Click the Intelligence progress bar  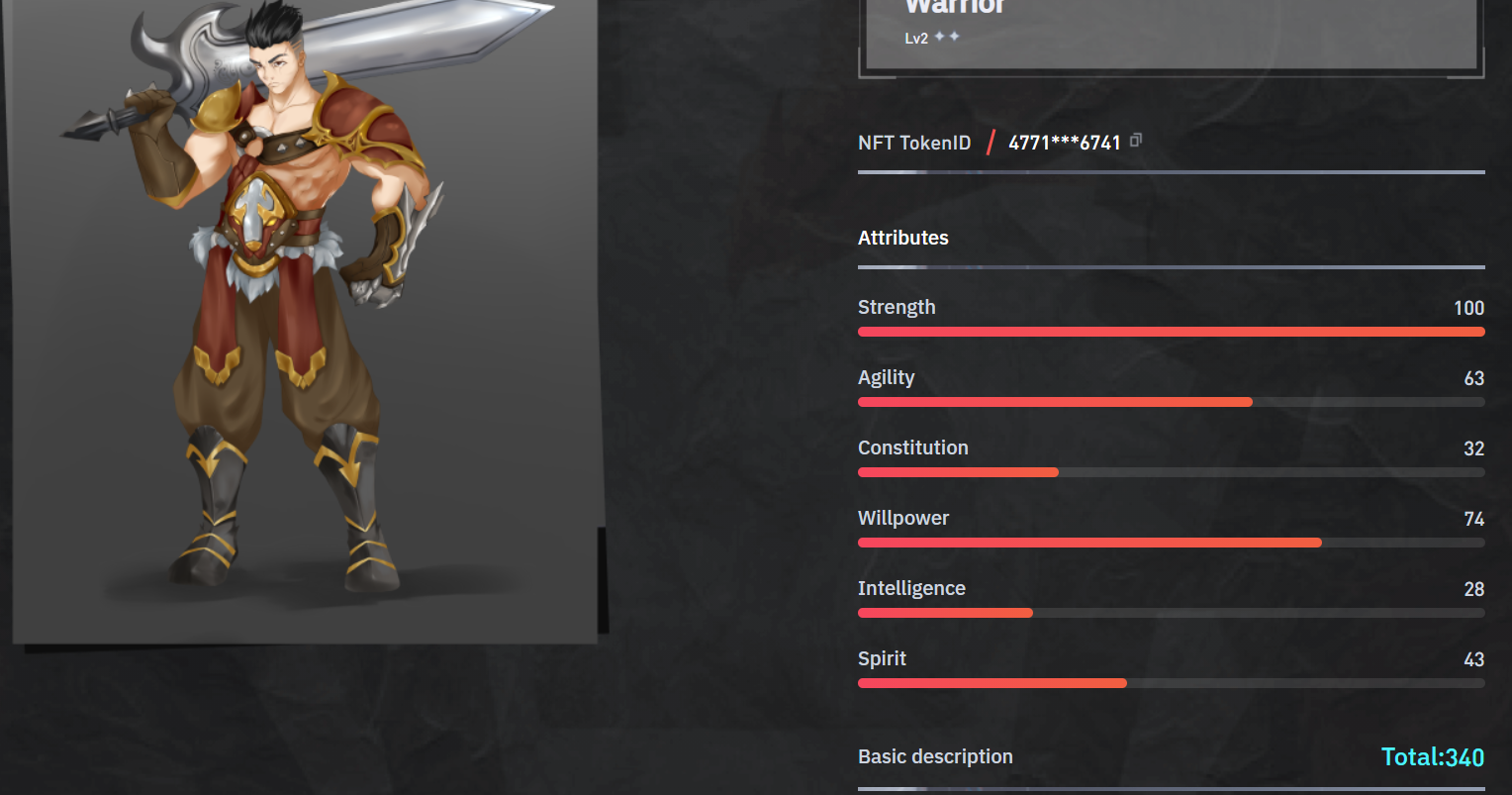1172,613
